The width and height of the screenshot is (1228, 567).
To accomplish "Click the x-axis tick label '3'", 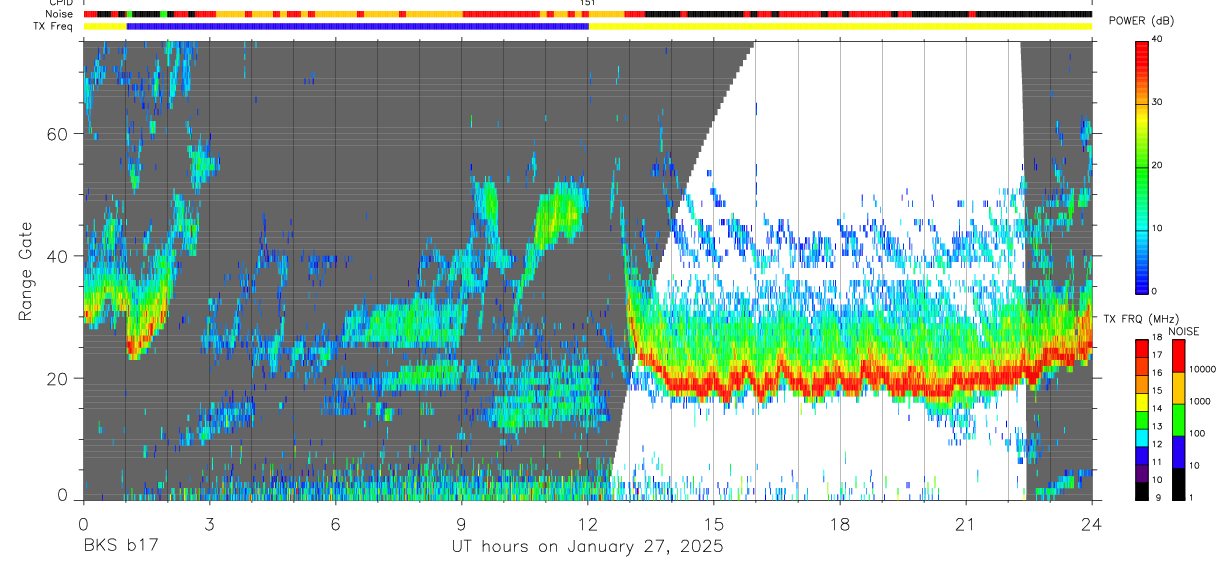I will coord(209,523).
